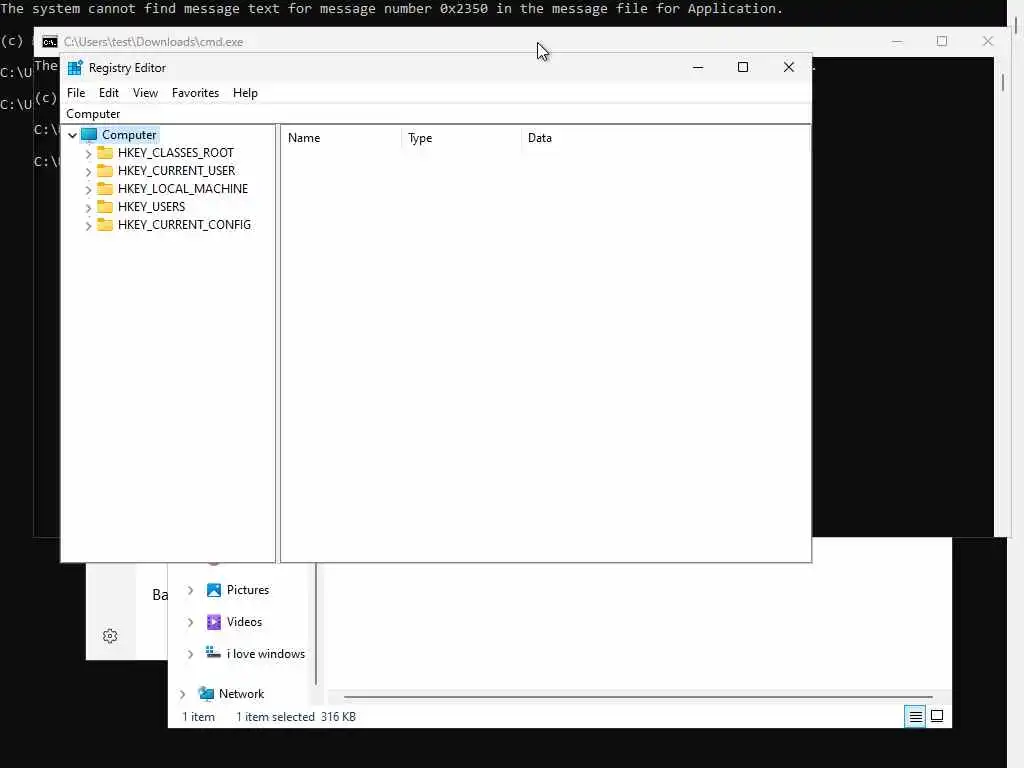Expand 'i love windows' in File Explorer
Screen dimensions: 1024x768
click(x=190, y=654)
